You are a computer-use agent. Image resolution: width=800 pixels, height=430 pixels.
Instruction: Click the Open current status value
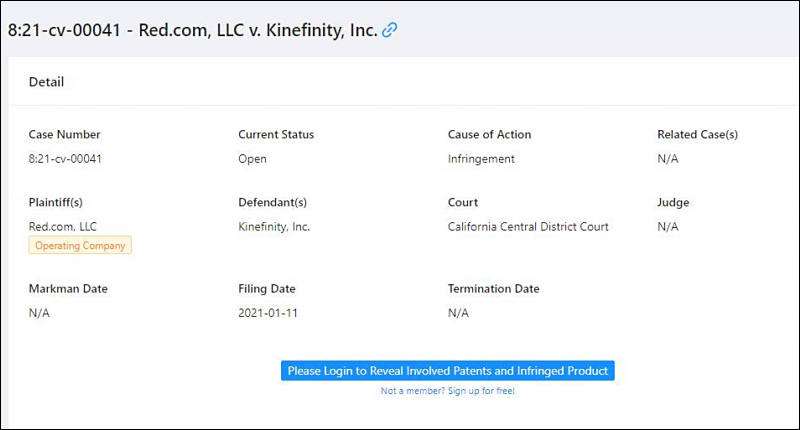(252, 159)
